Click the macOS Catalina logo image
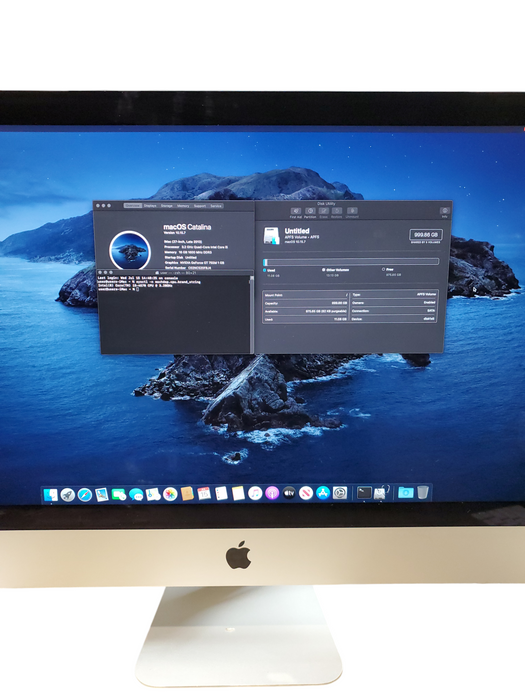This screenshot has width=525, height=700. [130, 250]
